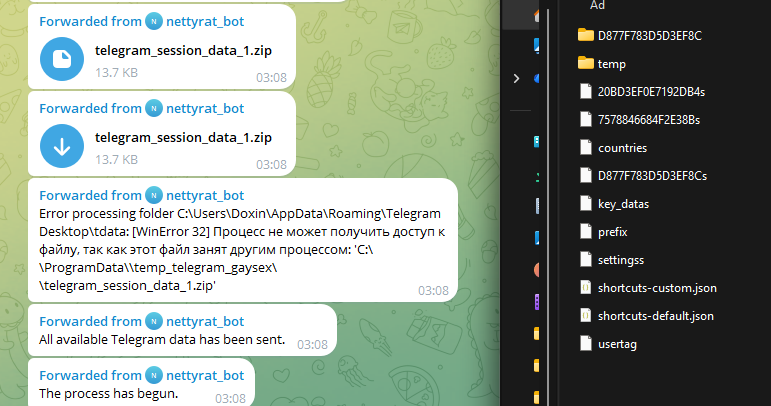Screen dimensions: 771x406
Task: Click the settingss file name
Action: point(621,260)
